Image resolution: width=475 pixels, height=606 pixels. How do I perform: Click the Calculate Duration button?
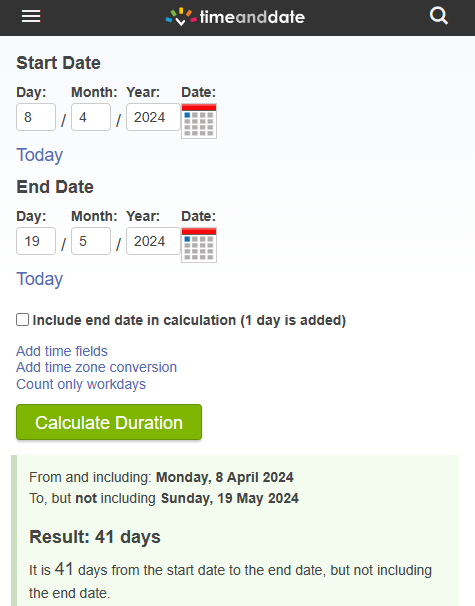coord(109,422)
